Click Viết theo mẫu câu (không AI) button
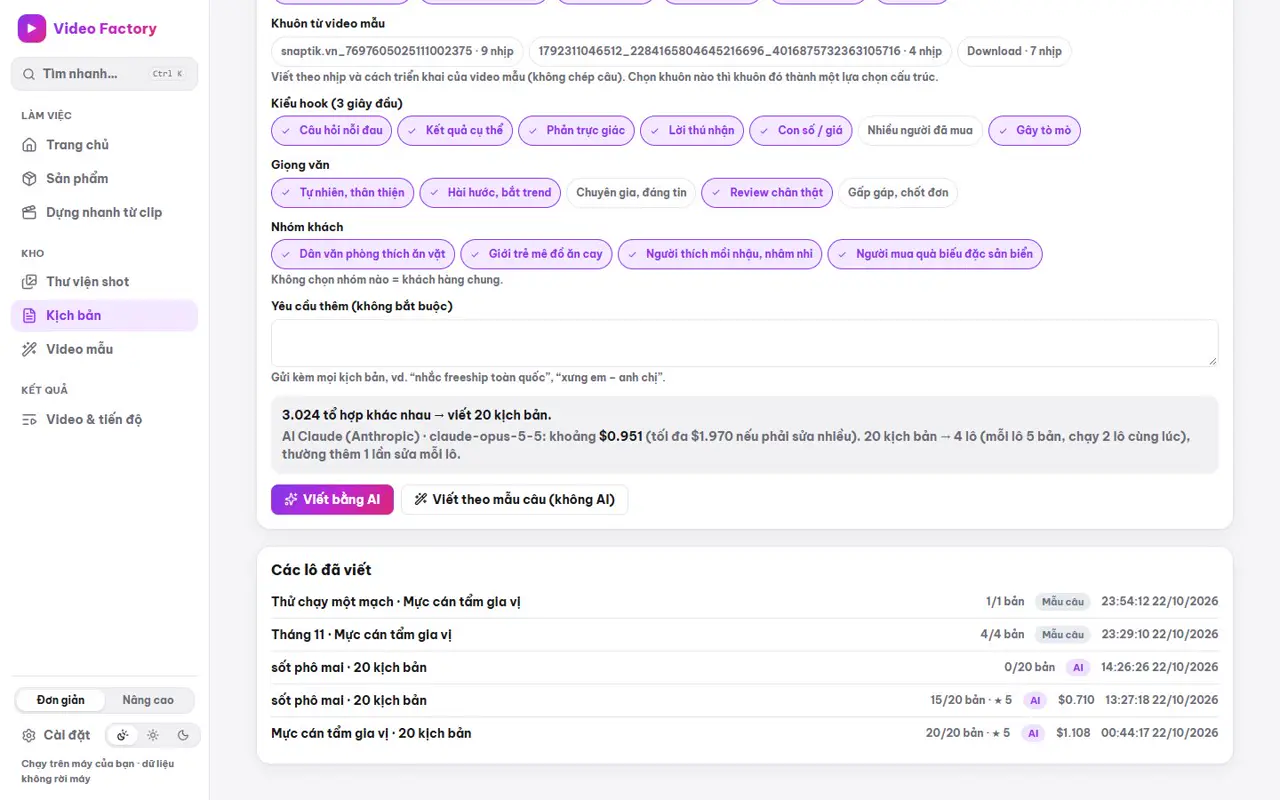1280x800 pixels. point(514,500)
